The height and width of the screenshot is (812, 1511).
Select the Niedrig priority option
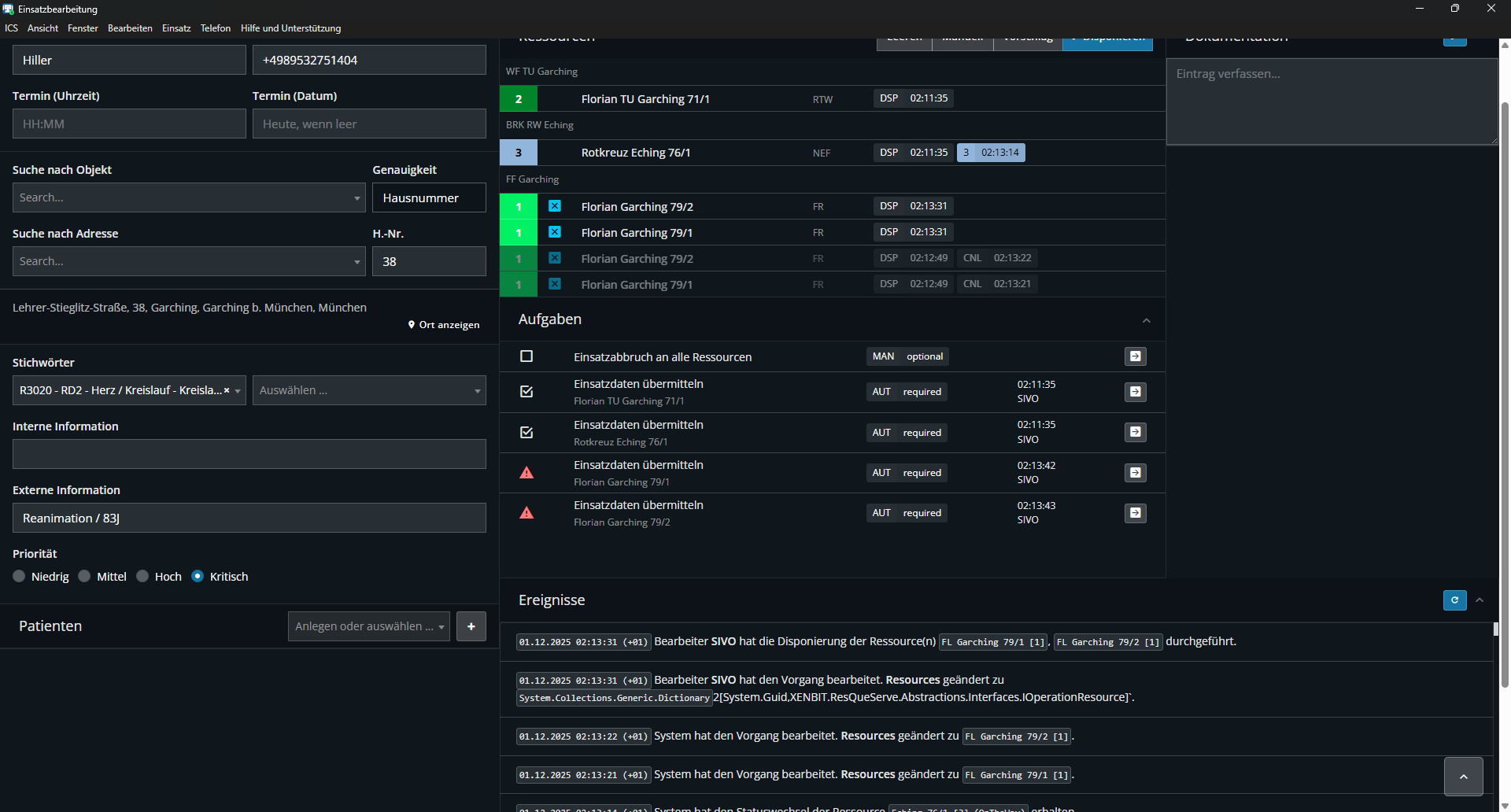click(x=20, y=577)
